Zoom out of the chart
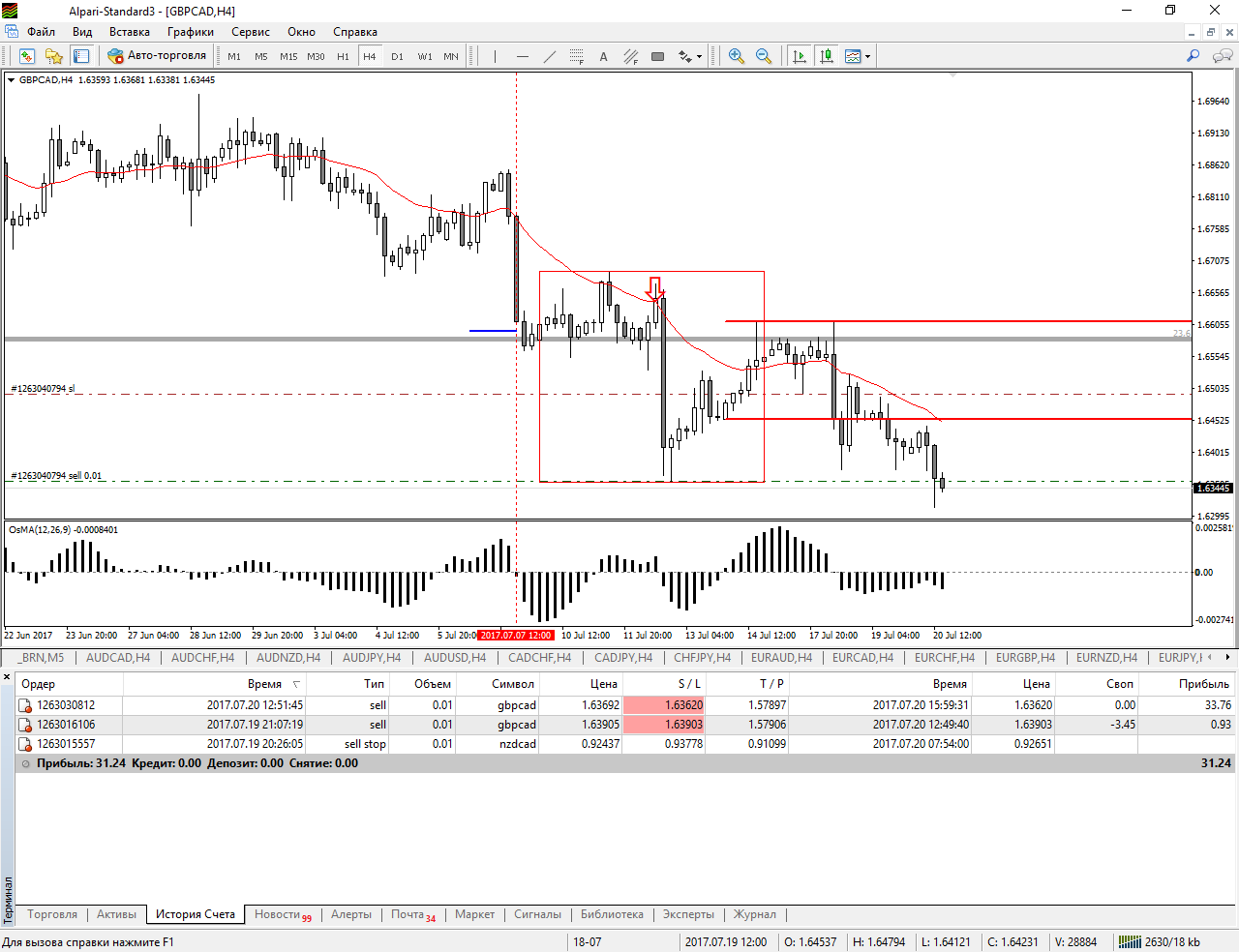The image size is (1239, 952). click(x=764, y=56)
